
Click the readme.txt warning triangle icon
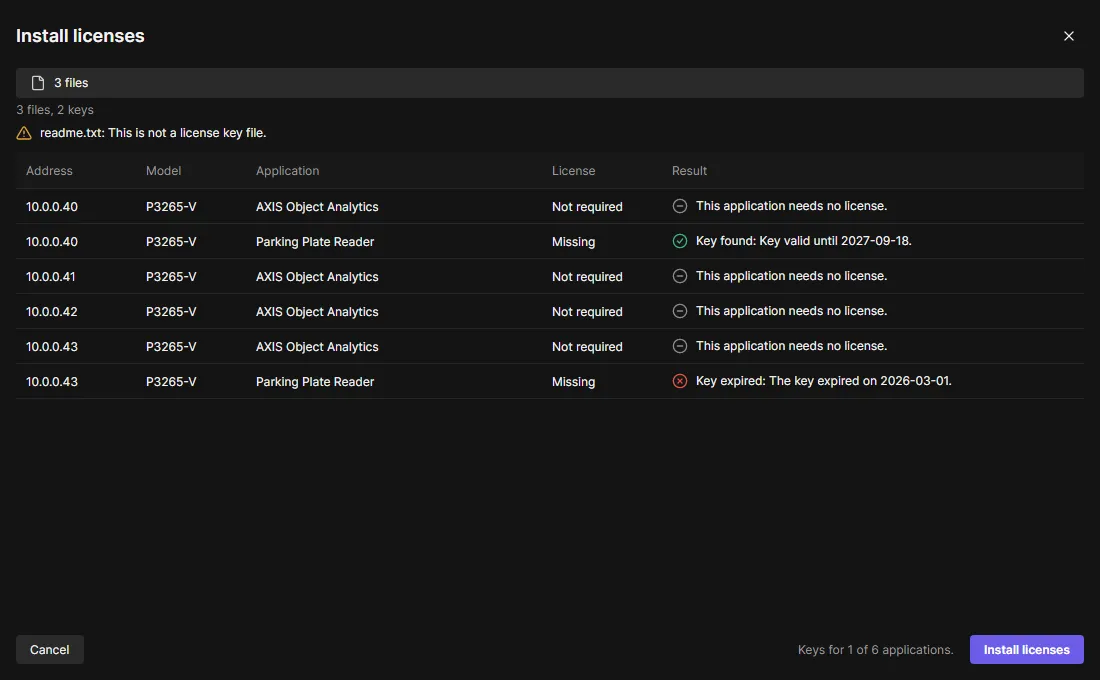24,133
